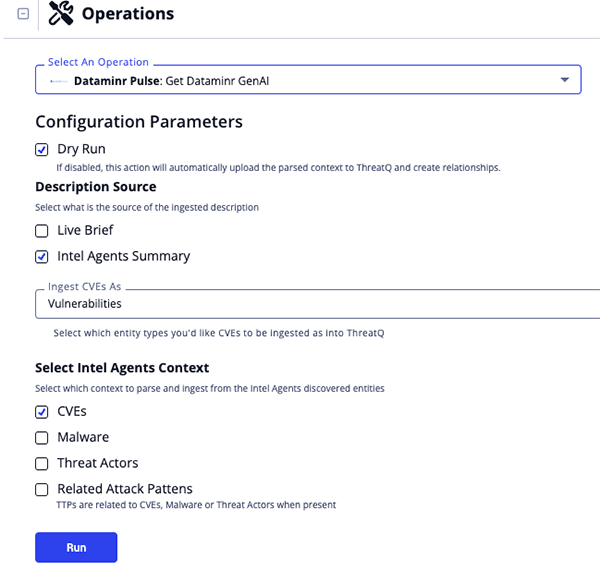Image resolution: width=600 pixels, height=571 pixels.
Task: Uncheck the Intel Agents Summary checkbox
Action: (42, 256)
